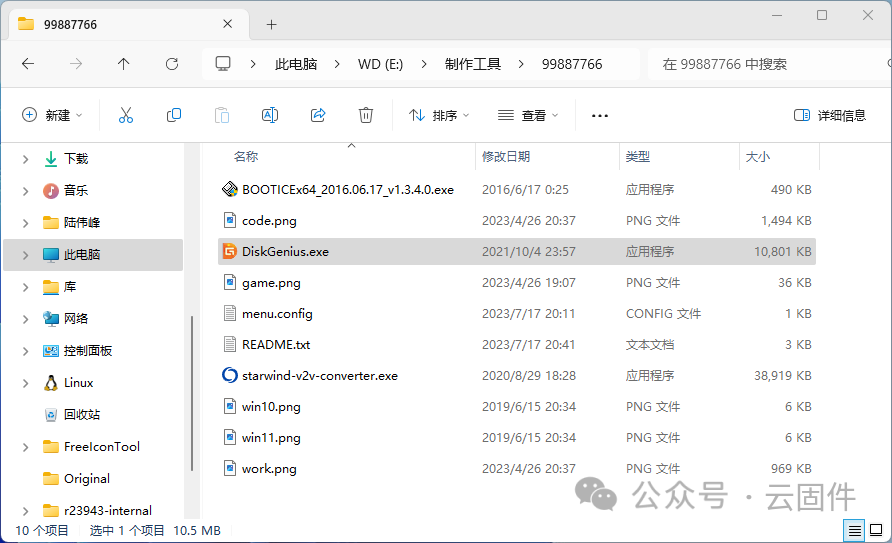Open the 排序 sort dropdown
This screenshot has width=892, height=543.
click(439, 115)
